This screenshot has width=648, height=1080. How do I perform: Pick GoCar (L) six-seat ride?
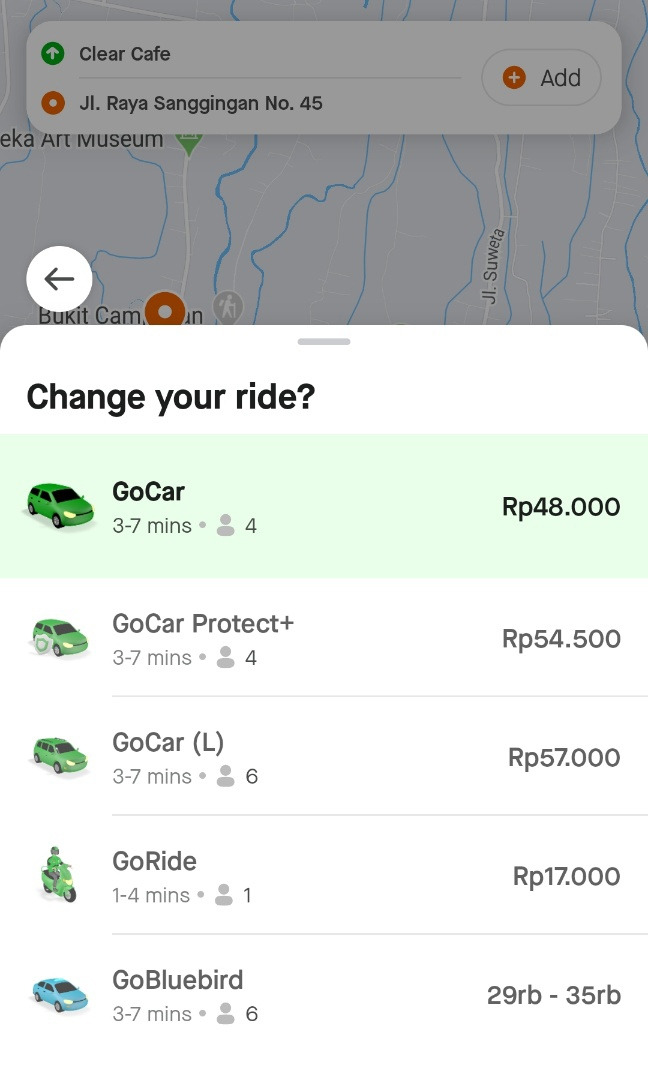pos(324,757)
